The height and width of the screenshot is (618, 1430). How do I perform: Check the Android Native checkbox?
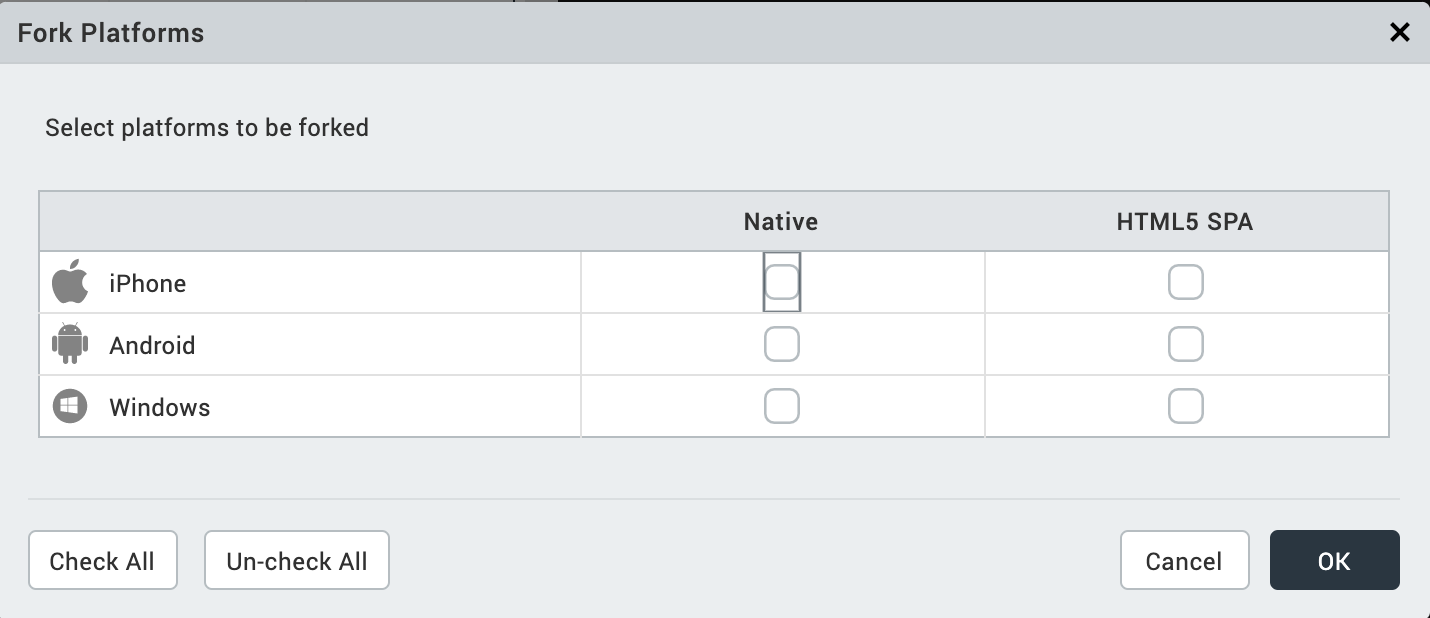782,345
